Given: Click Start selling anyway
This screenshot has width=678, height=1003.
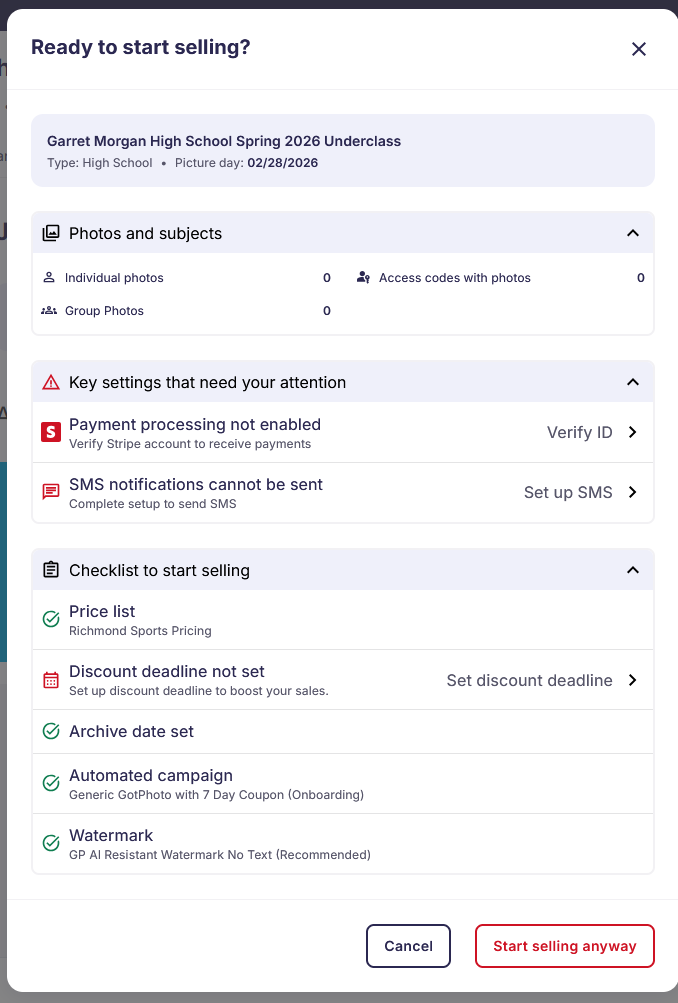Looking at the screenshot, I should pos(564,945).
